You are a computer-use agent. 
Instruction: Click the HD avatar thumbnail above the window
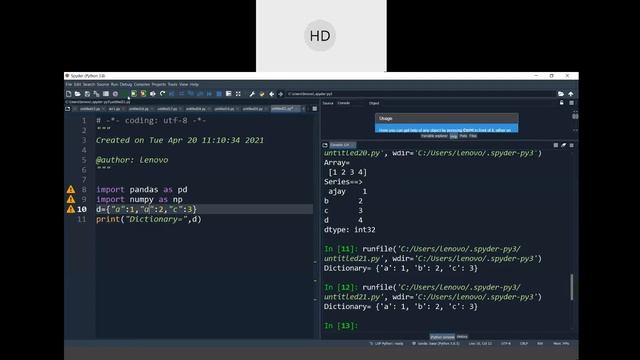point(320,36)
